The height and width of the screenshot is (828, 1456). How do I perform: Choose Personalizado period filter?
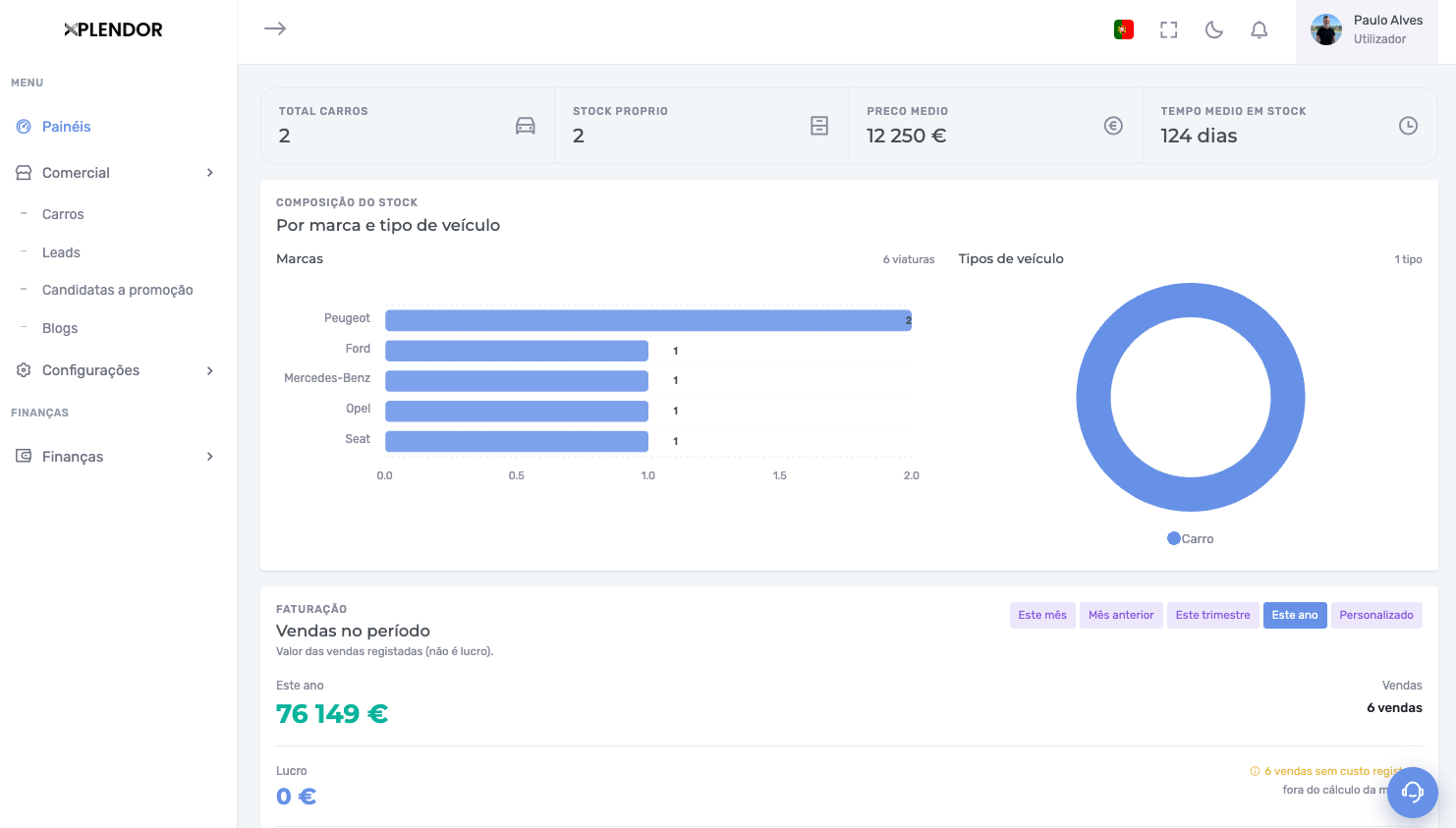[x=1376, y=615]
